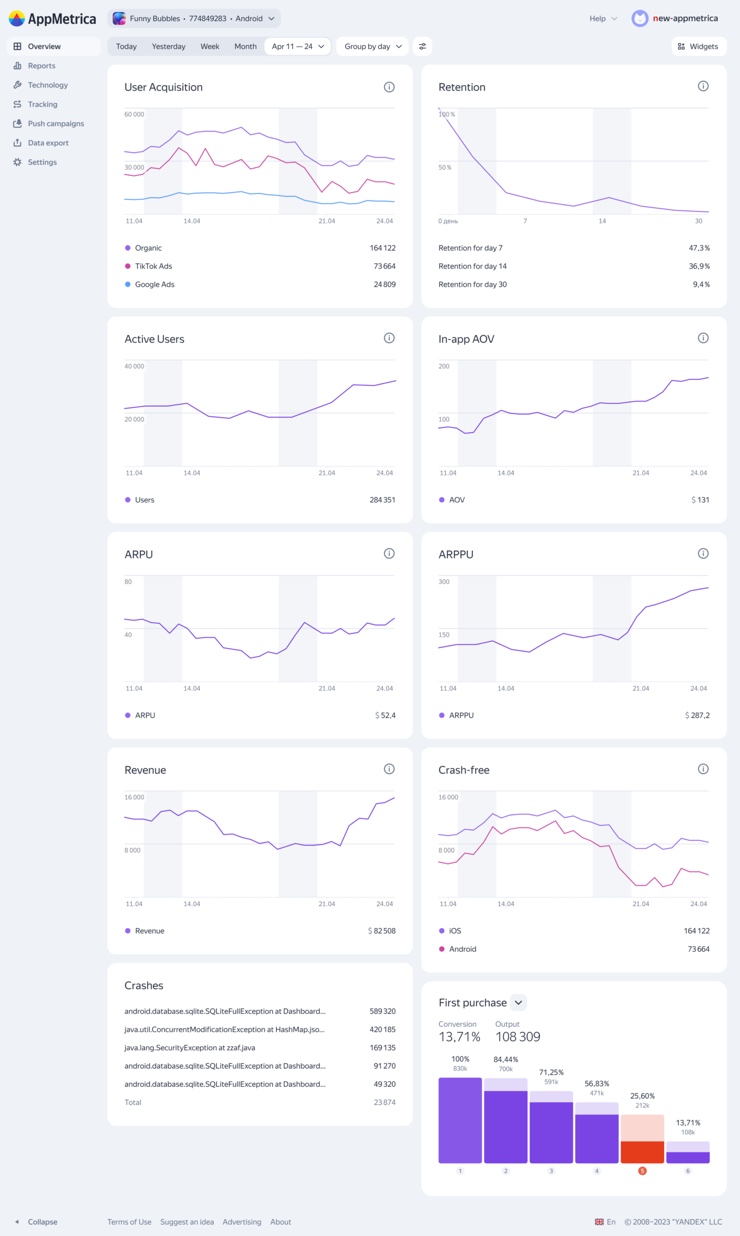Select funnel step 5 red bar
This screenshot has height=1236, width=740.
(x=642, y=1152)
